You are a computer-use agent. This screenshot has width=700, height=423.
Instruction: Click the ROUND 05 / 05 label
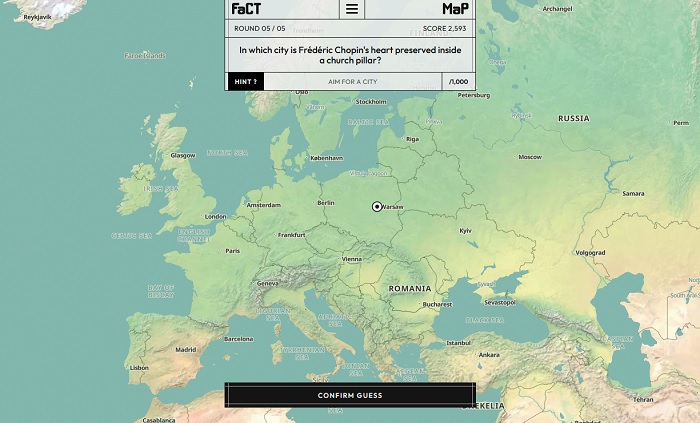(260, 29)
